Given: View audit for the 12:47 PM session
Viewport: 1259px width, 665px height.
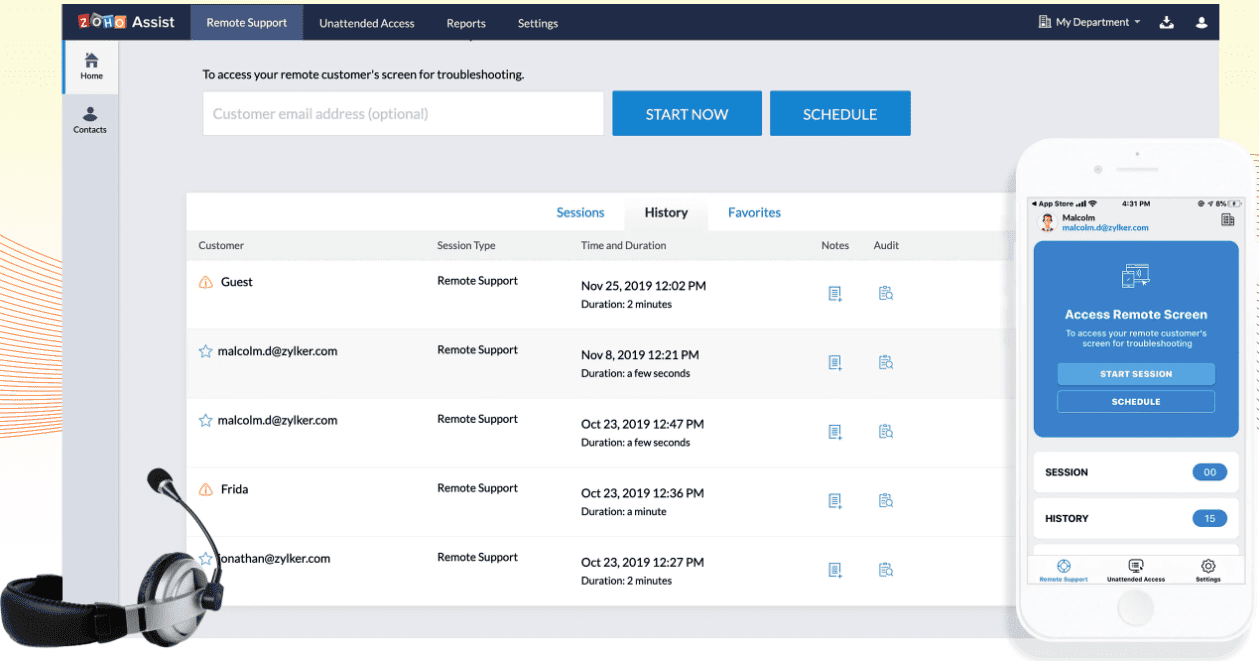Looking at the screenshot, I should pyautogui.click(x=886, y=431).
